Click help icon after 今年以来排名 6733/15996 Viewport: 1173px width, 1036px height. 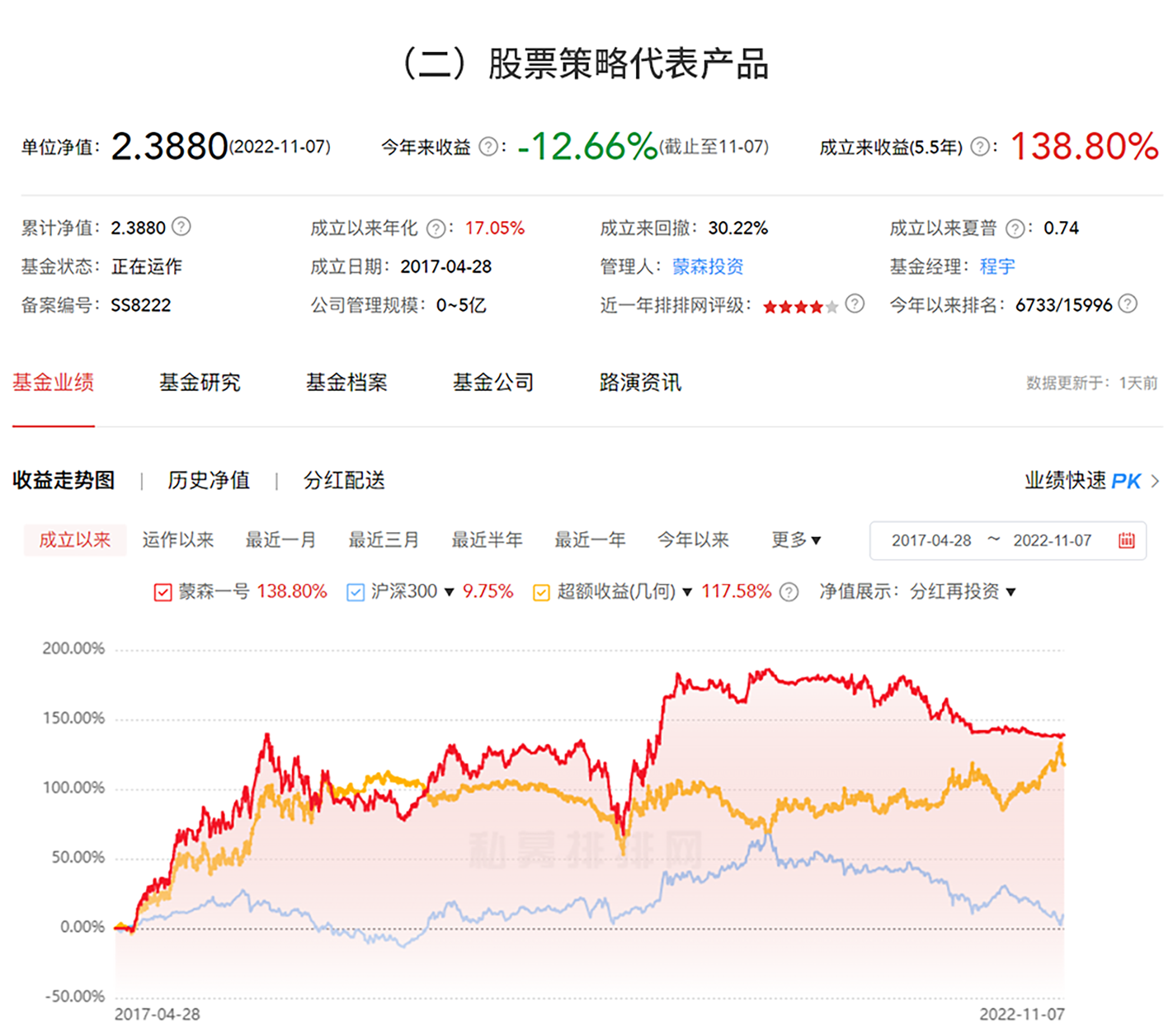pos(1127,304)
